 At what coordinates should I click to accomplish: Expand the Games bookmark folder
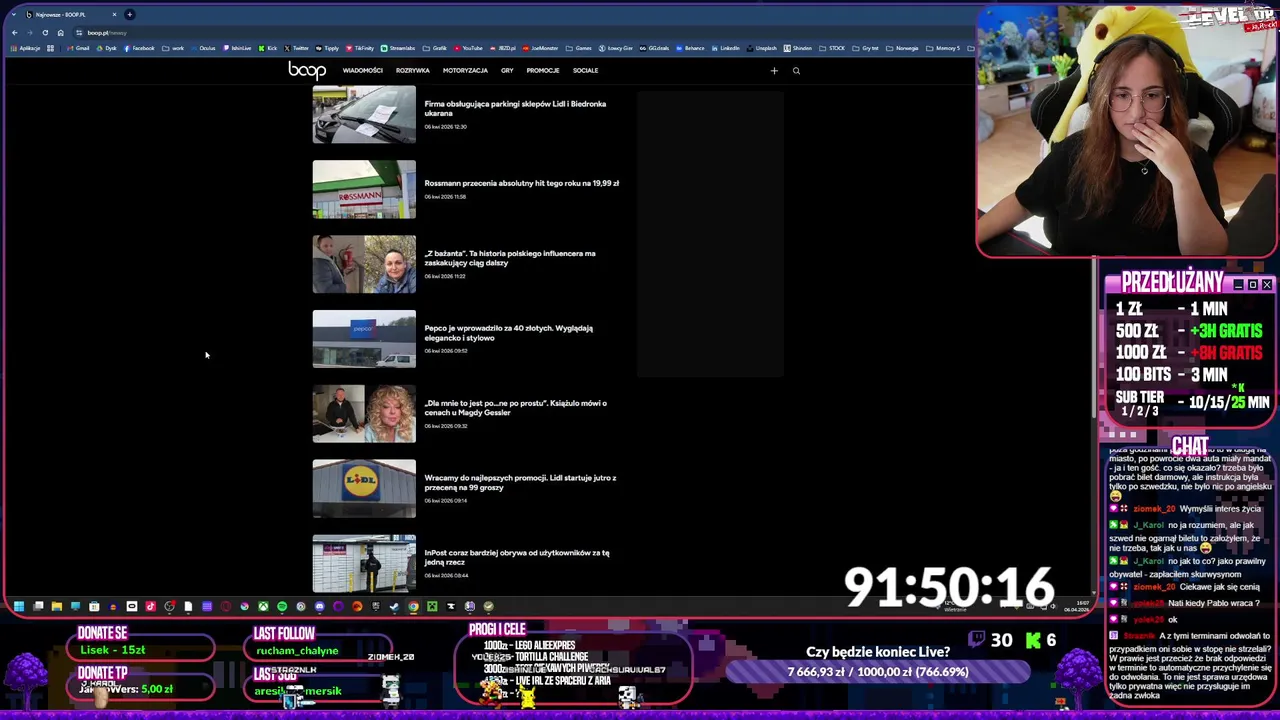(x=578, y=48)
